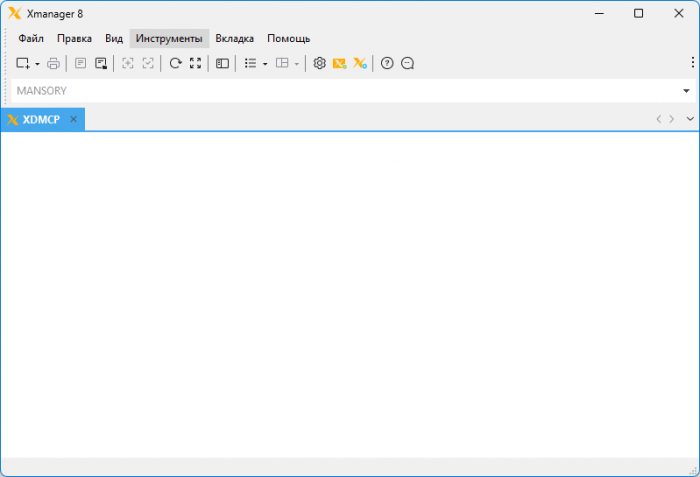Click the New session toolbar icon
The width and height of the screenshot is (700, 477).
(23, 63)
